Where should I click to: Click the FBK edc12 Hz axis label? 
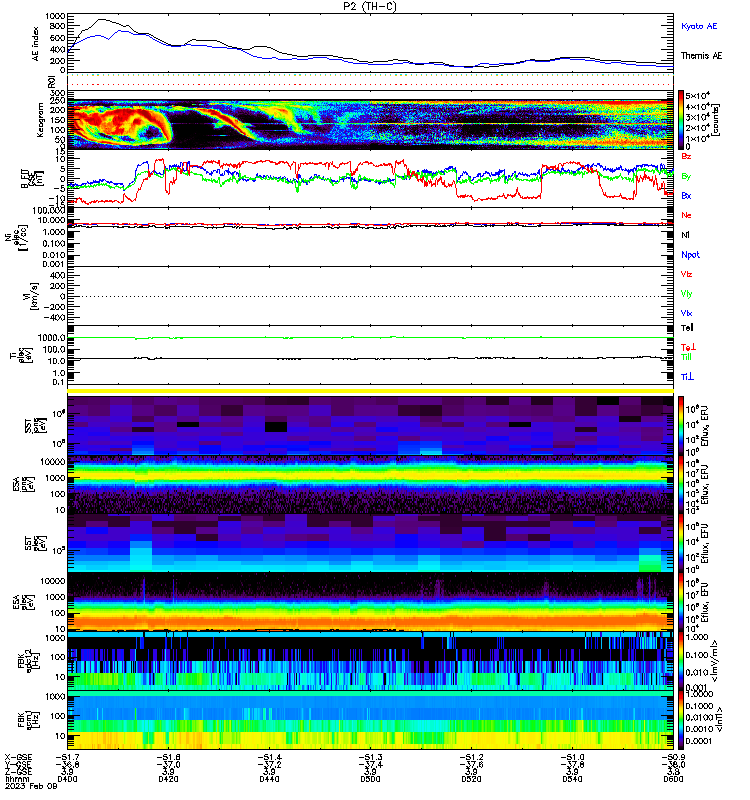28,661
